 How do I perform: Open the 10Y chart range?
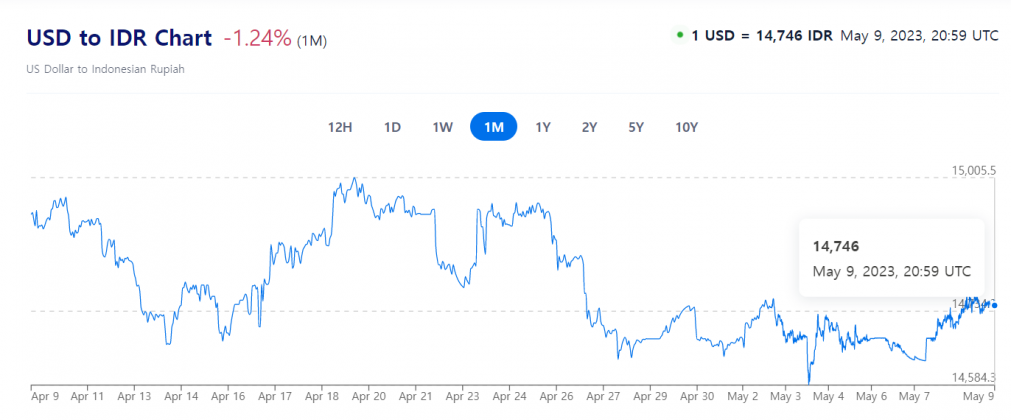tap(686, 127)
